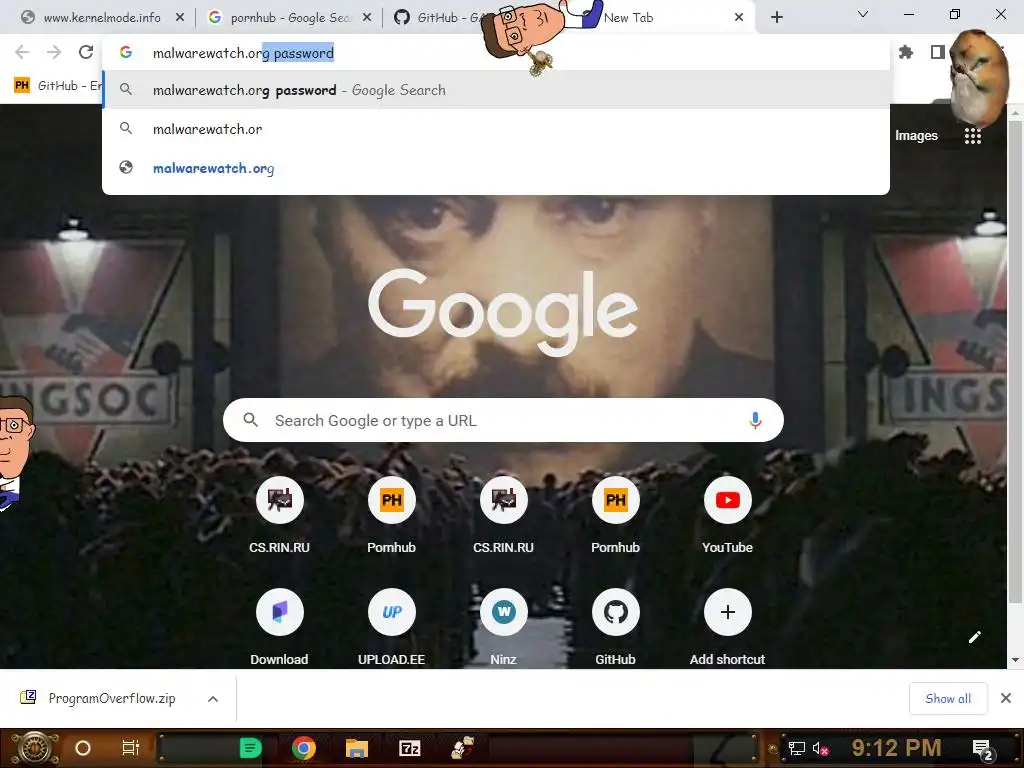The width and height of the screenshot is (1024, 768).
Task: Unmute the volume tray icon
Action: [820, 748]
